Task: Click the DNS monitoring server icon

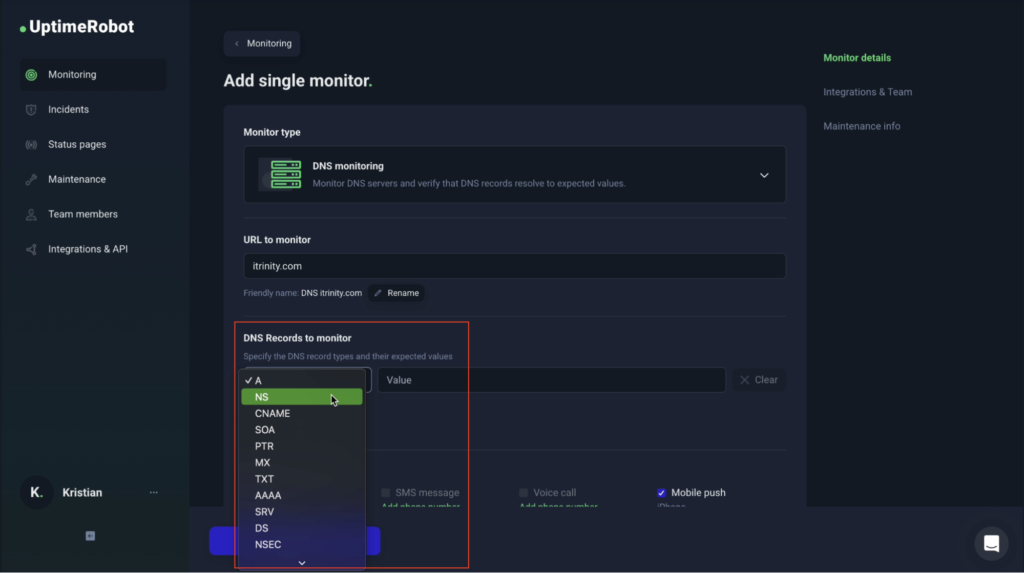Action: (x=285, y=174)
